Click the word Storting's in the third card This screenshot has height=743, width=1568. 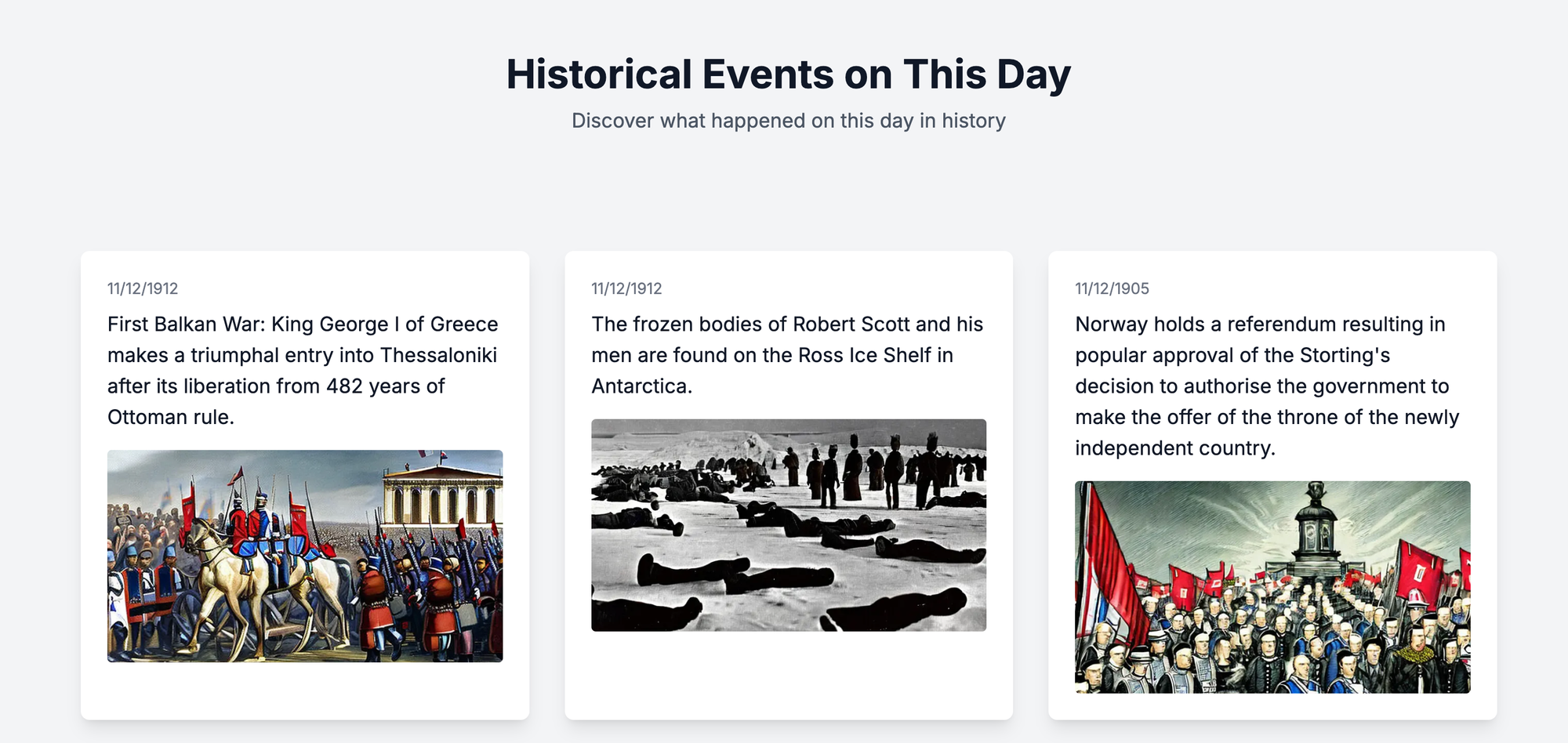[1345, 355]
